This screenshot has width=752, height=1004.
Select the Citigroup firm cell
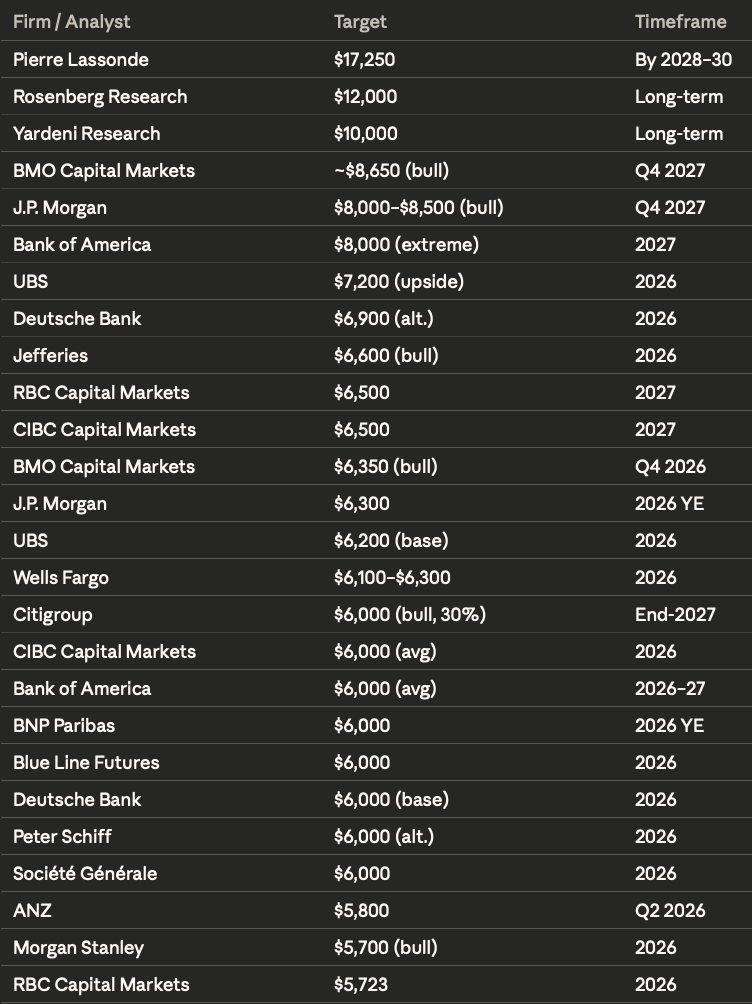coord(52,615)
